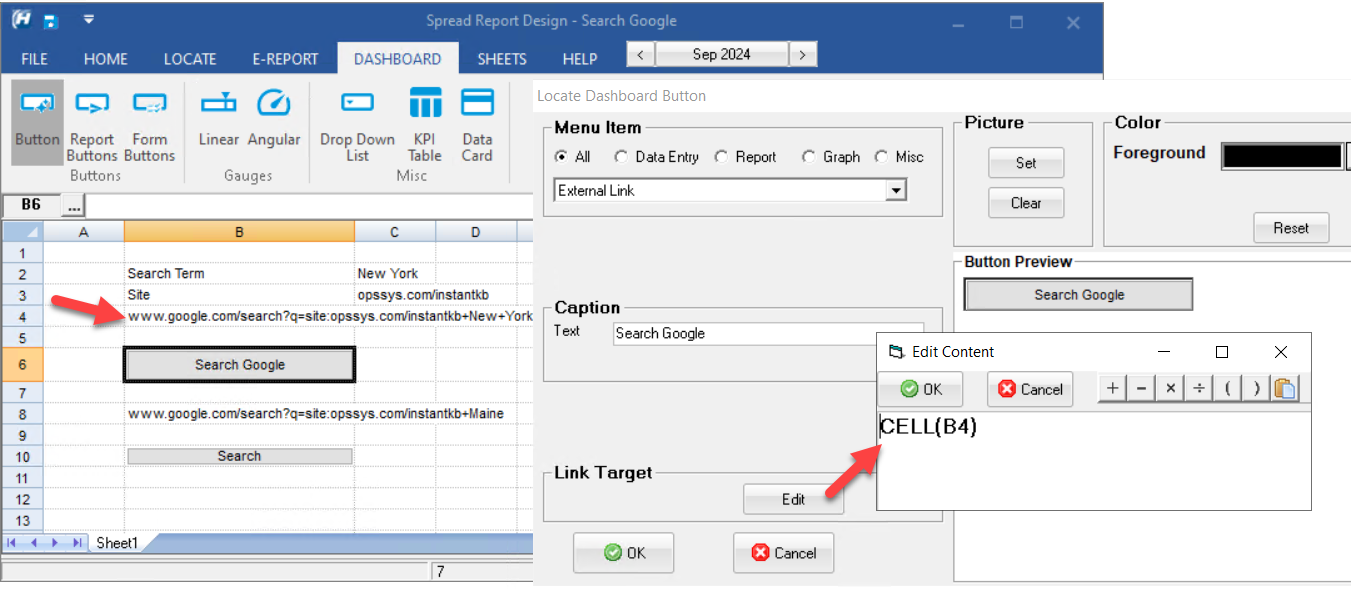1351x594 pixels.
Task: Open the Drop Down List tool
Action: (x=357, y=119)
